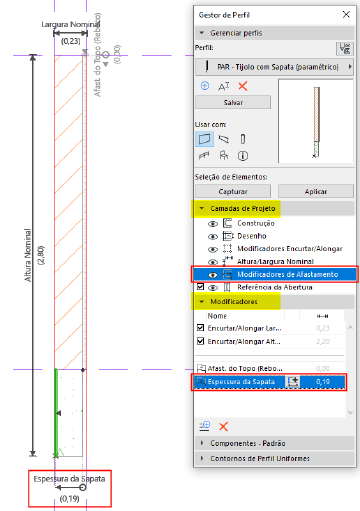
Task: Click the Aplicar button
Action: 316,191
